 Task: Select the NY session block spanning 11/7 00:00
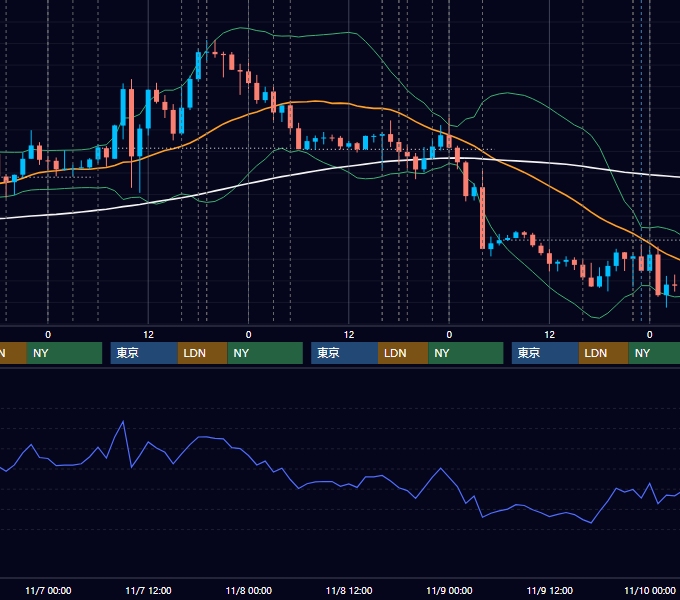64,353
